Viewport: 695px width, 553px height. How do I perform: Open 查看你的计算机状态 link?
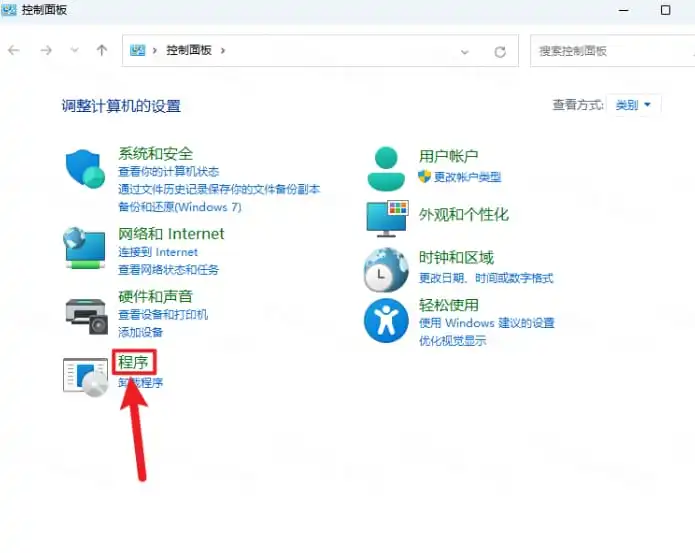point(168,171)
